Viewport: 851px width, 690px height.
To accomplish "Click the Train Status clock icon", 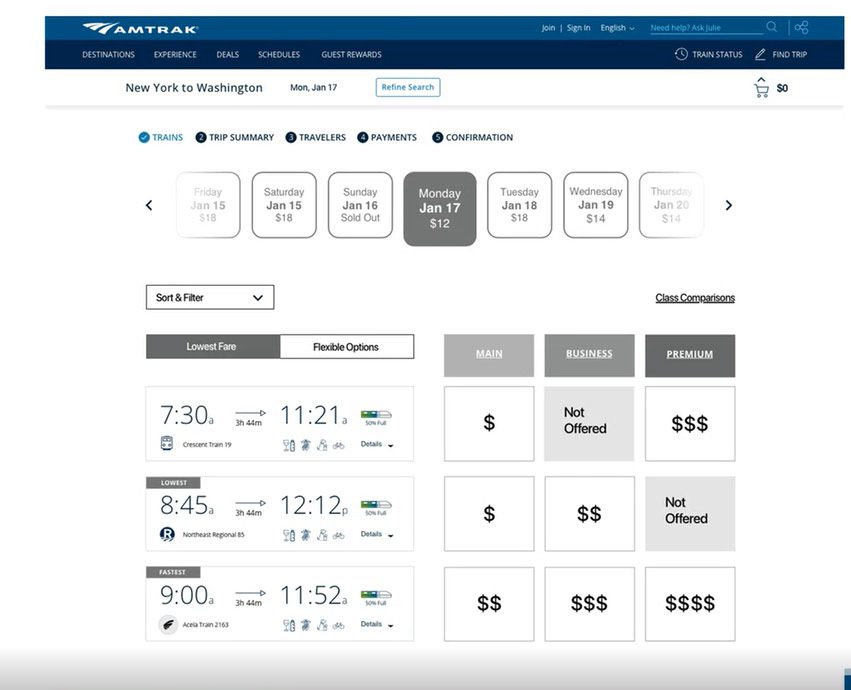I will pyautogui.click(x=681, y=54).
